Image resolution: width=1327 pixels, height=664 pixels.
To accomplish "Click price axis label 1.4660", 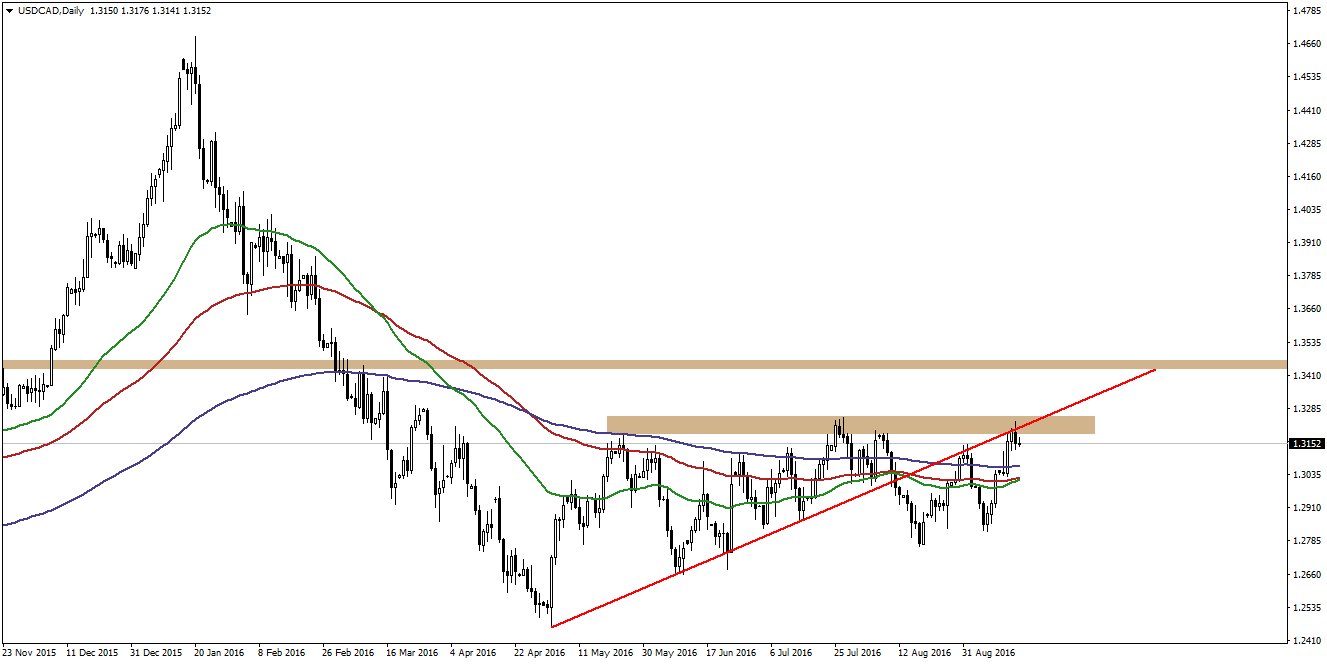I will tap(1308, 44).
